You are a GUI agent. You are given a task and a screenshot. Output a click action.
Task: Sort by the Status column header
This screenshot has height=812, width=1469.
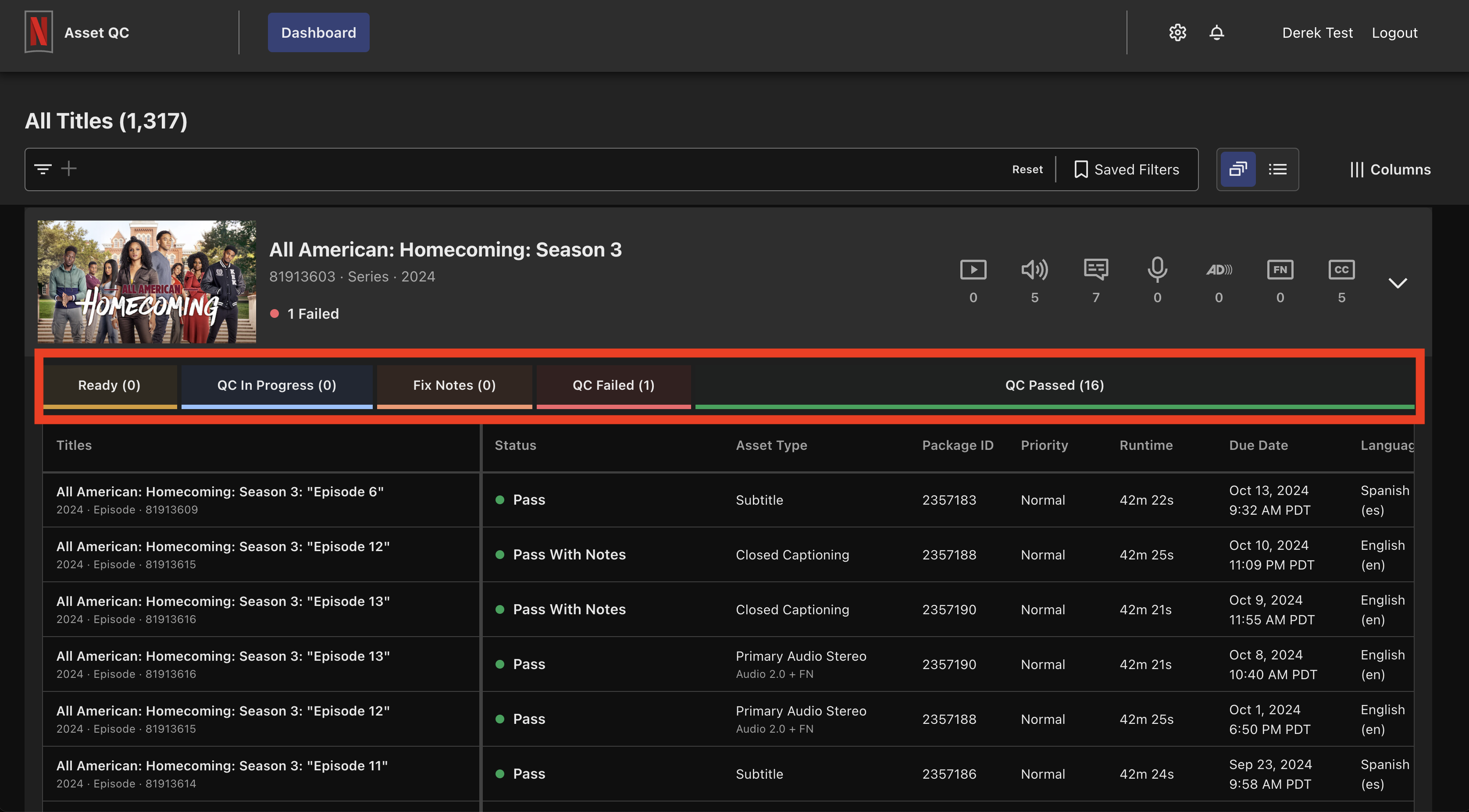(515, 445)
